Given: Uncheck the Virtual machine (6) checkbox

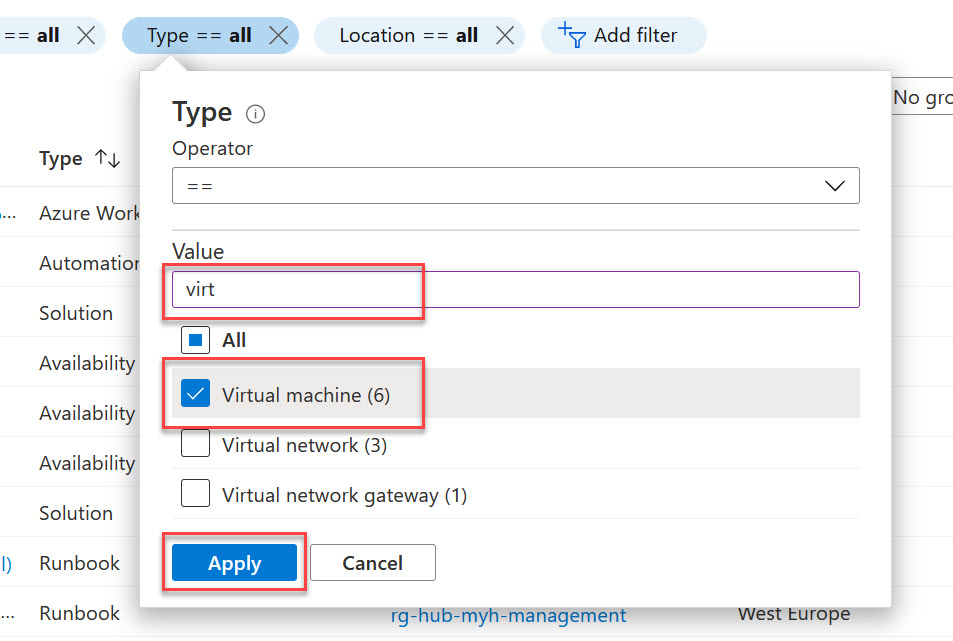Looking at the screenshot, I should [195, 394].
